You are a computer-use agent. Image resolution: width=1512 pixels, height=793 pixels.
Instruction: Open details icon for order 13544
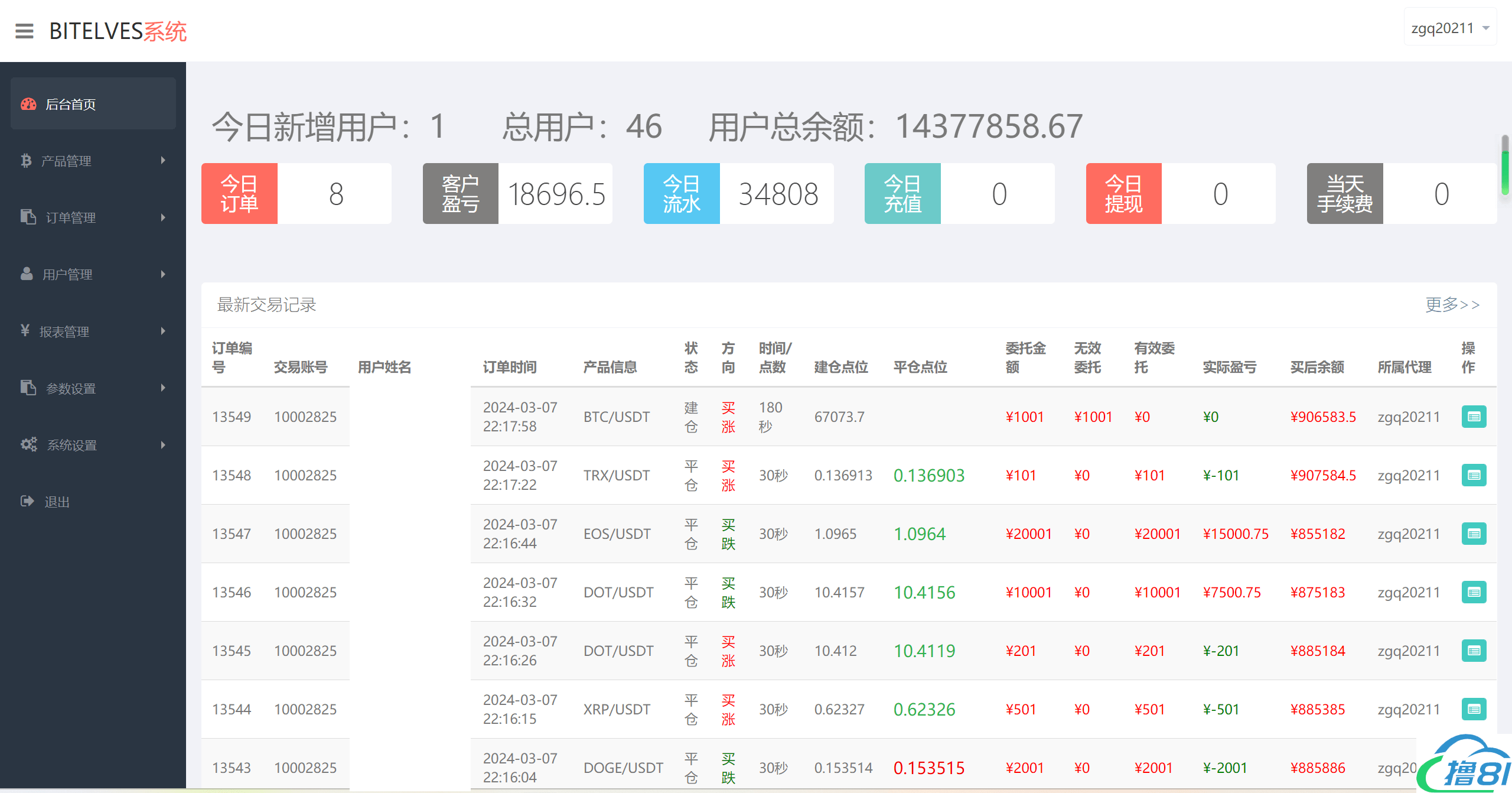point(1474,710)
